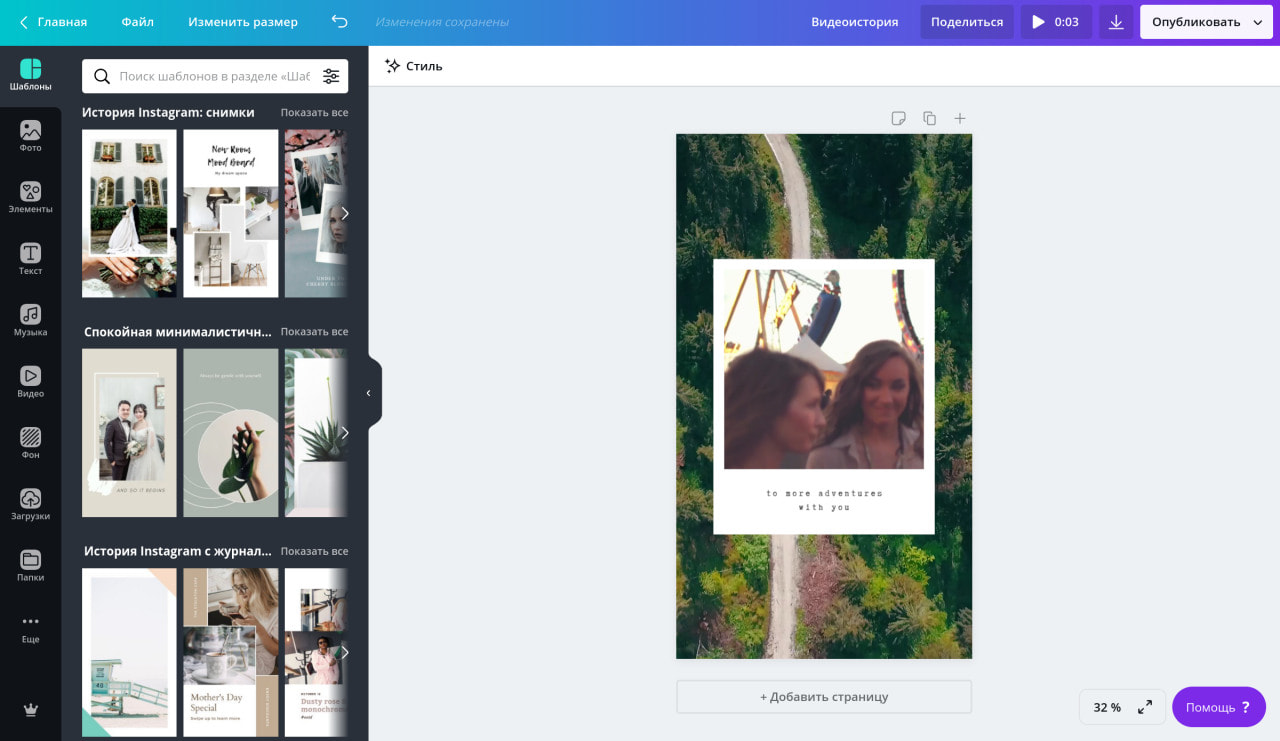Click the undo arrow icon

click(x=339, y=22)
